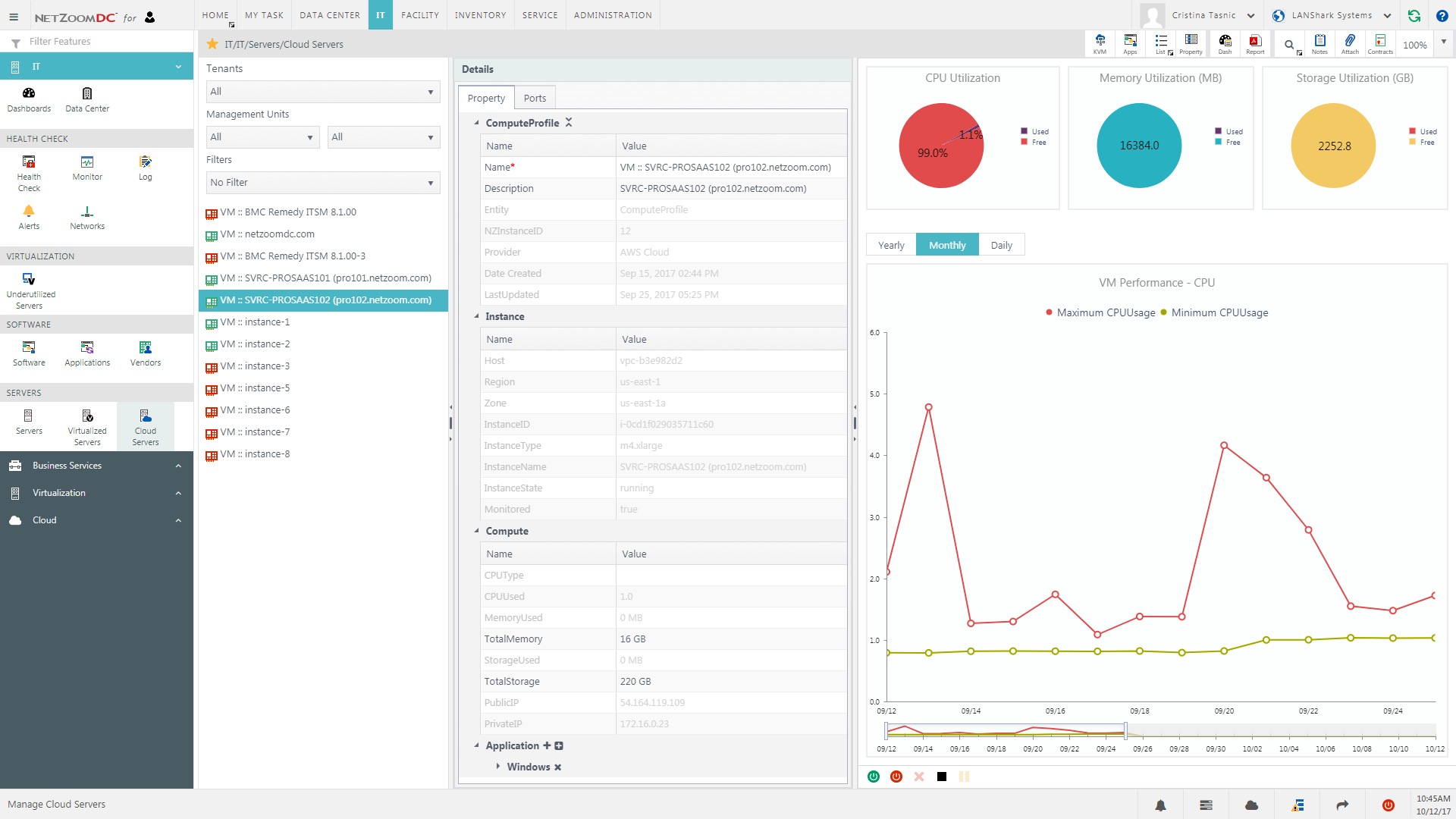Expand the Cloud sidebar section

click(178, 520)
